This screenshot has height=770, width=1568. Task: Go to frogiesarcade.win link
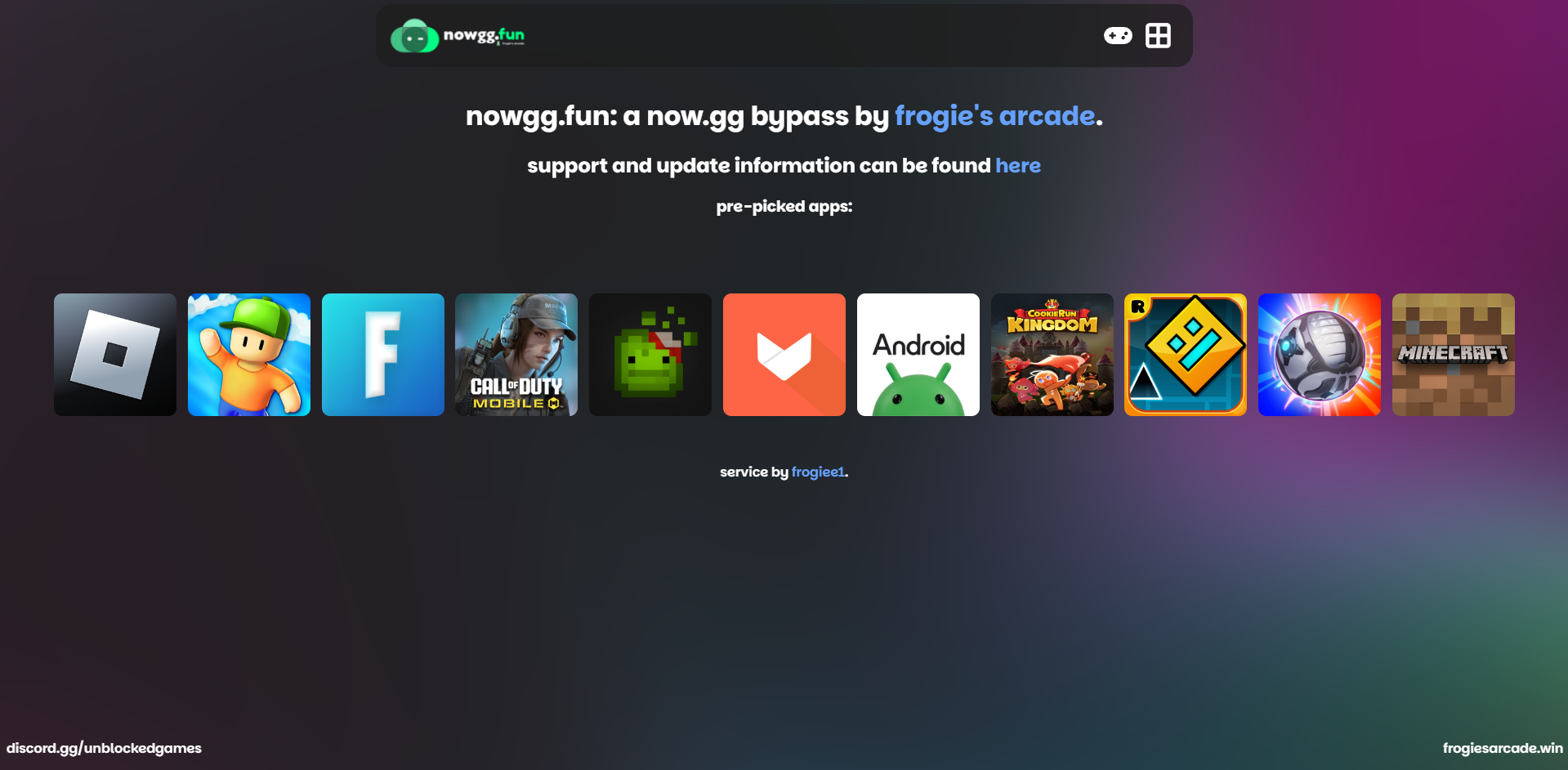click(x=1502, y=748)
